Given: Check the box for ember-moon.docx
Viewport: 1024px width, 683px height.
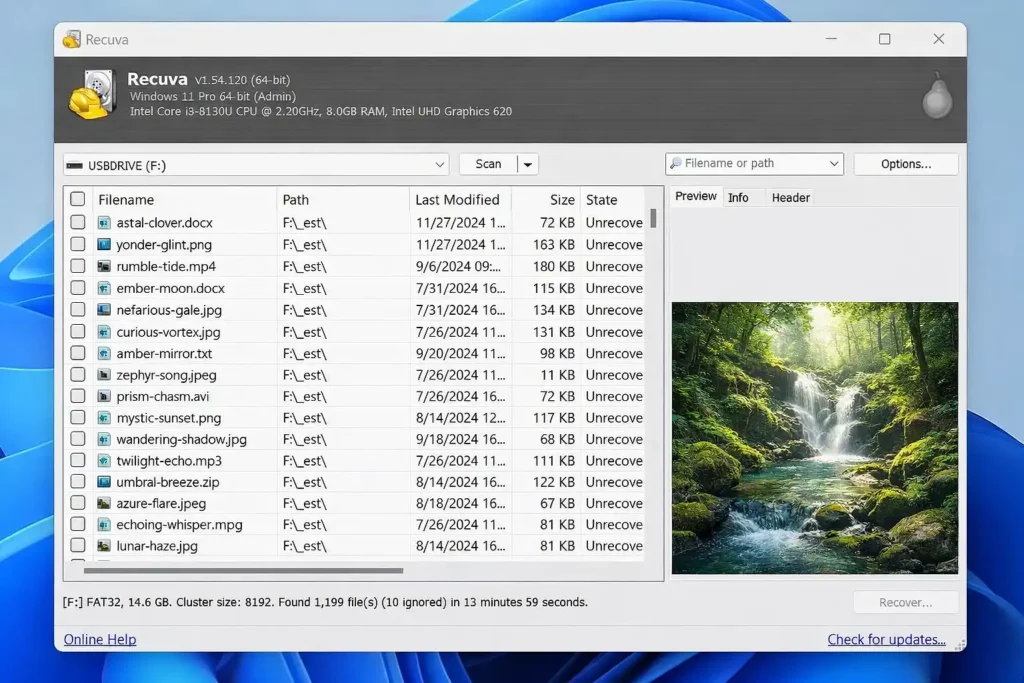Looking at the screenshot, I should click(78, 288).
